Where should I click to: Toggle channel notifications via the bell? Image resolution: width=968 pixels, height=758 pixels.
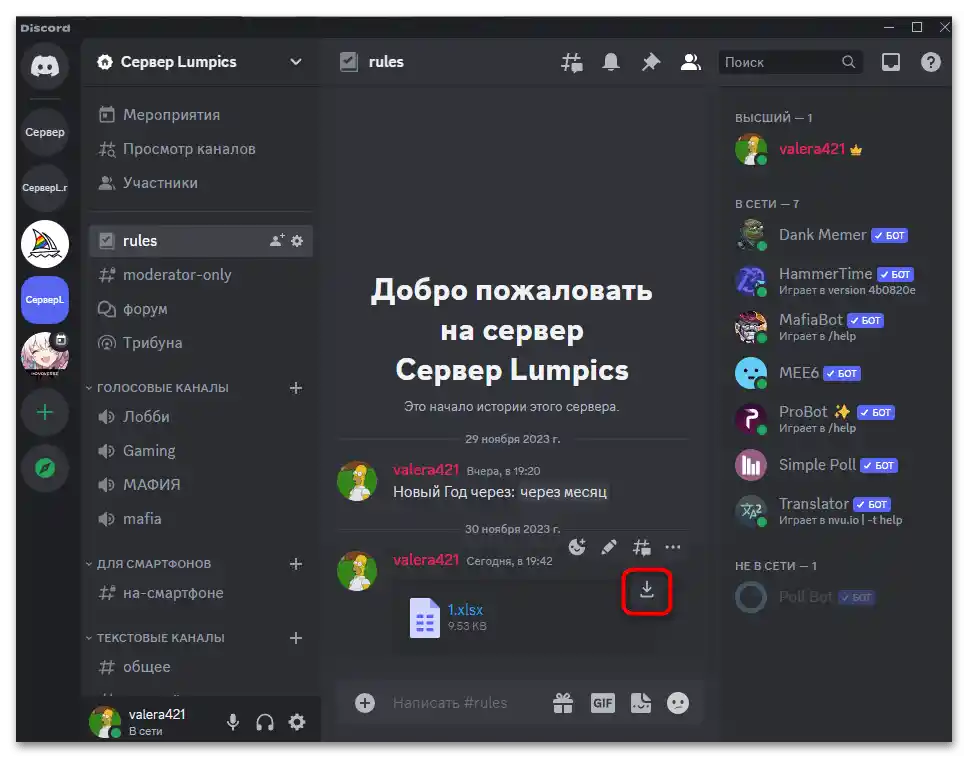click(x=611, y=61)
